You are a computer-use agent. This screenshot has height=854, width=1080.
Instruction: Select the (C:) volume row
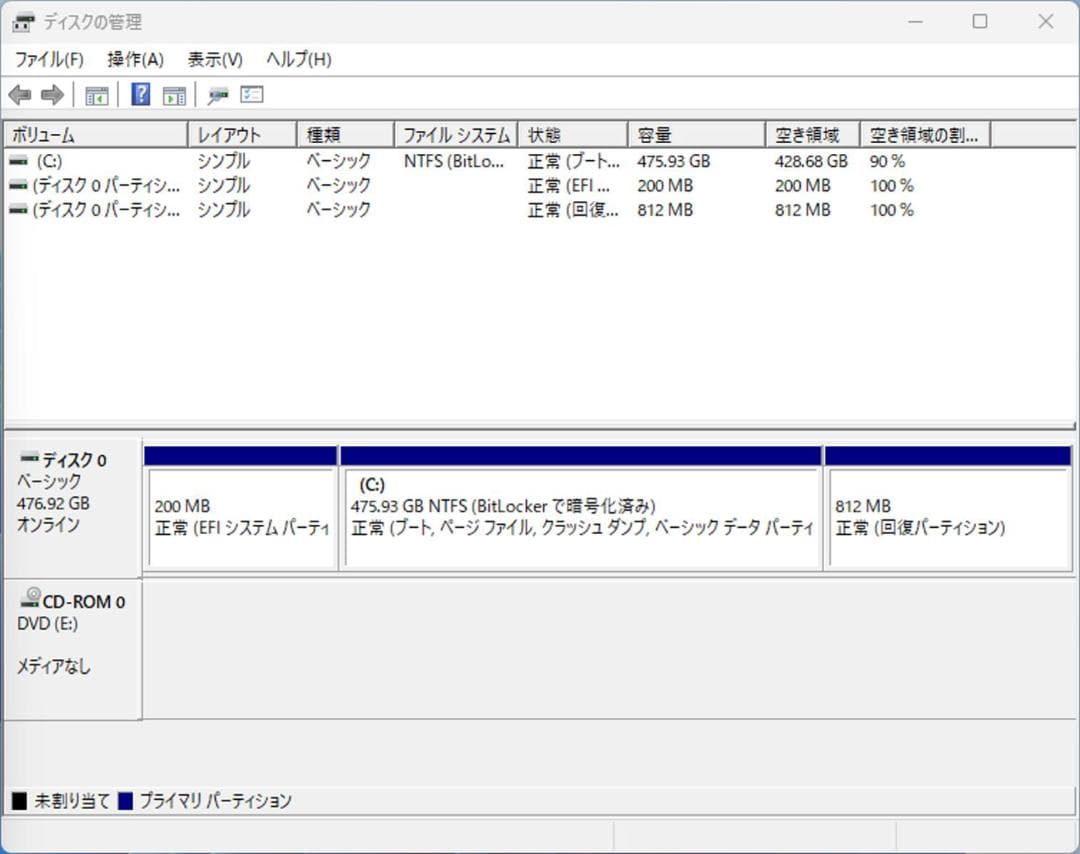click(x=496, y=161)
